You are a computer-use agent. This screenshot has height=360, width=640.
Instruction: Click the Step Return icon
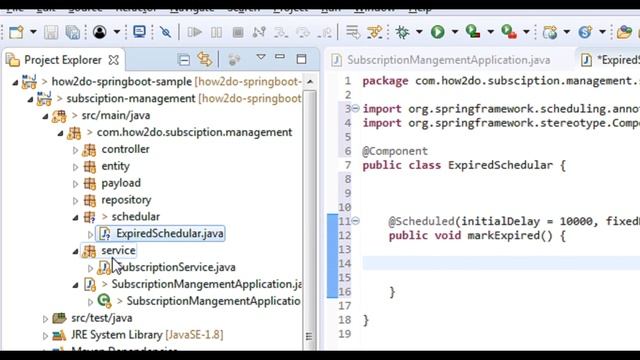tap(325, 32)
